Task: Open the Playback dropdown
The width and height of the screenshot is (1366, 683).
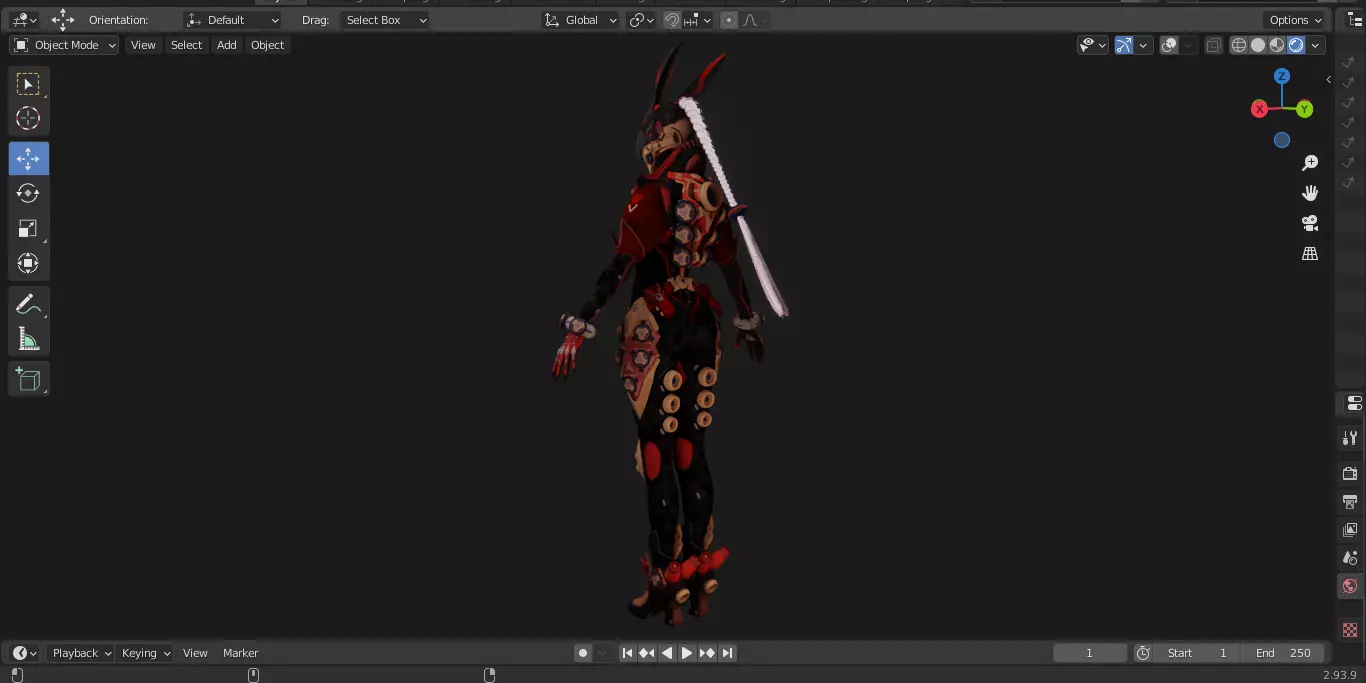Action: pos(82,653)
